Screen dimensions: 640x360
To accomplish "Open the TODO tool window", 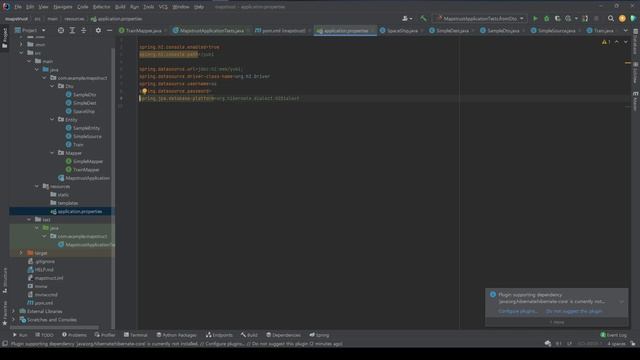I will pyautogui.click(x=44, y=335).
